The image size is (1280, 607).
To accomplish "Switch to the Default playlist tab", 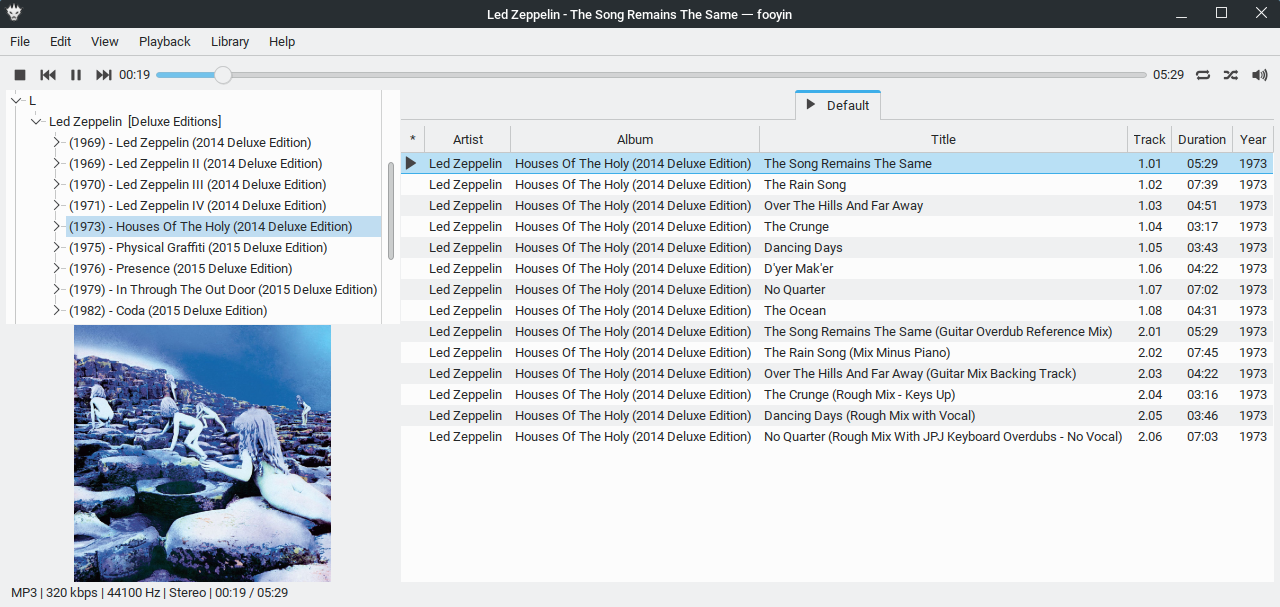I will (x=838, y=105).
